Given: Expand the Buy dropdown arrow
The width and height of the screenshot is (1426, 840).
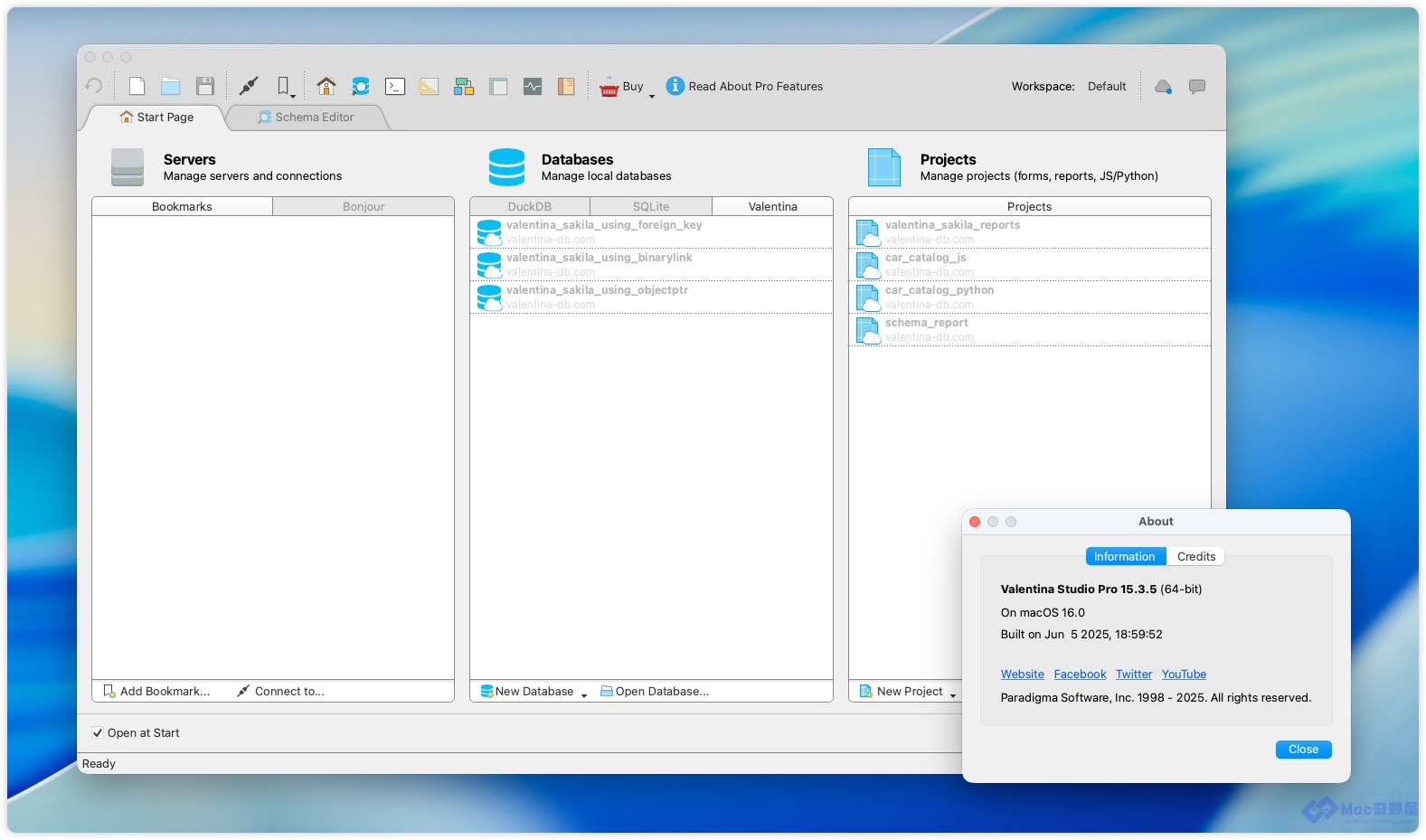Looking at the screenshot, I should (x=652, y=95).
